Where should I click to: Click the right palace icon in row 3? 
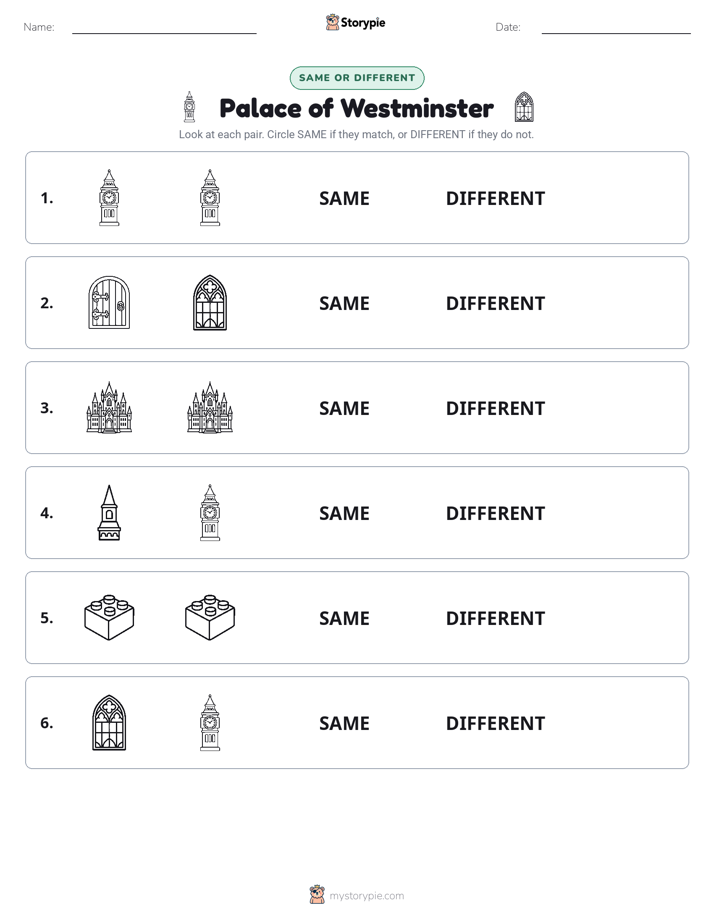pyautogui.click(x=210, y=407)
